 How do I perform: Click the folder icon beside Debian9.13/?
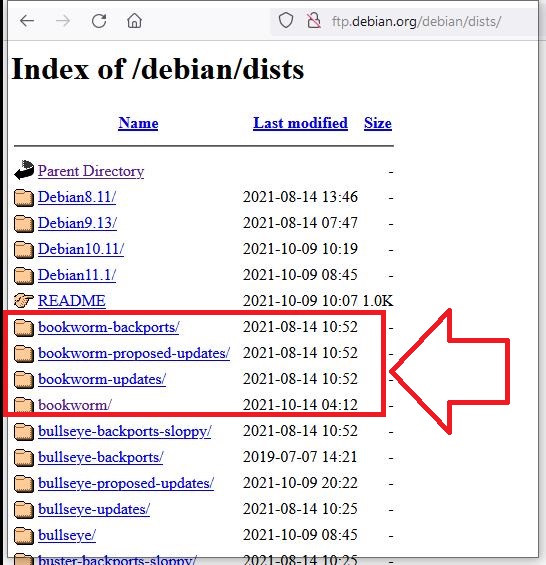24,223
